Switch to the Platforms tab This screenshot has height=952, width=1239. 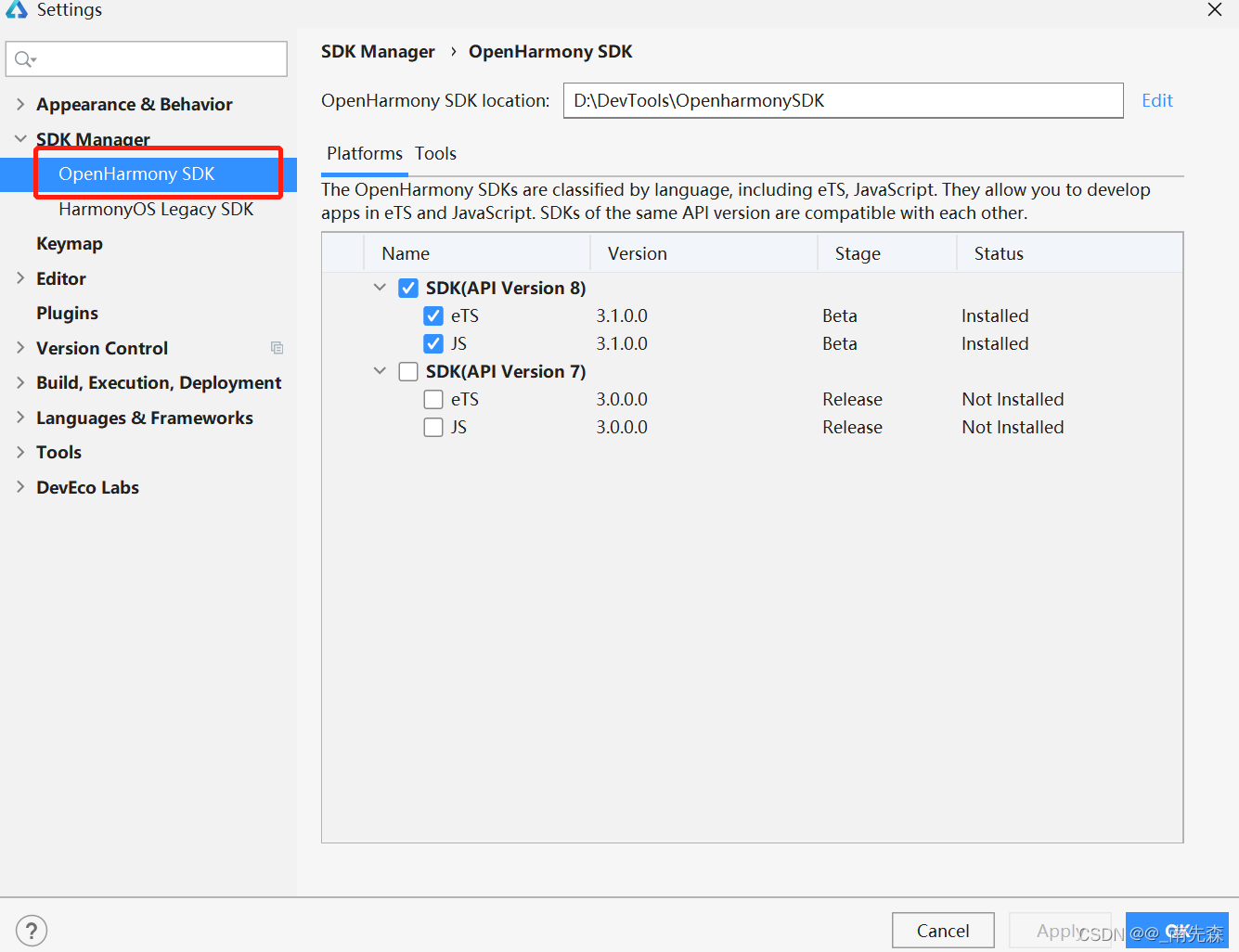point(365,154)
